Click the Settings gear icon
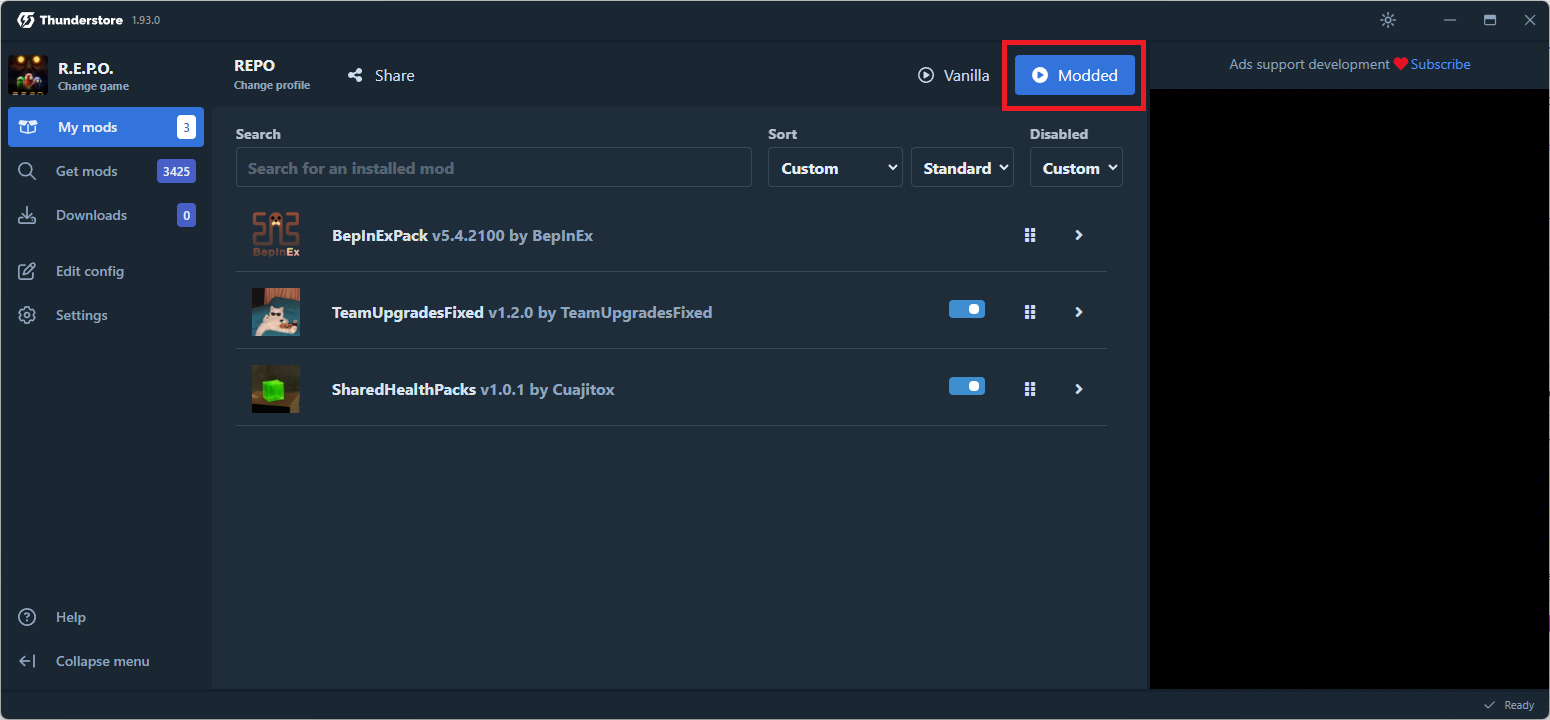This screenshot has width=1550, height=720. [27, 315]
